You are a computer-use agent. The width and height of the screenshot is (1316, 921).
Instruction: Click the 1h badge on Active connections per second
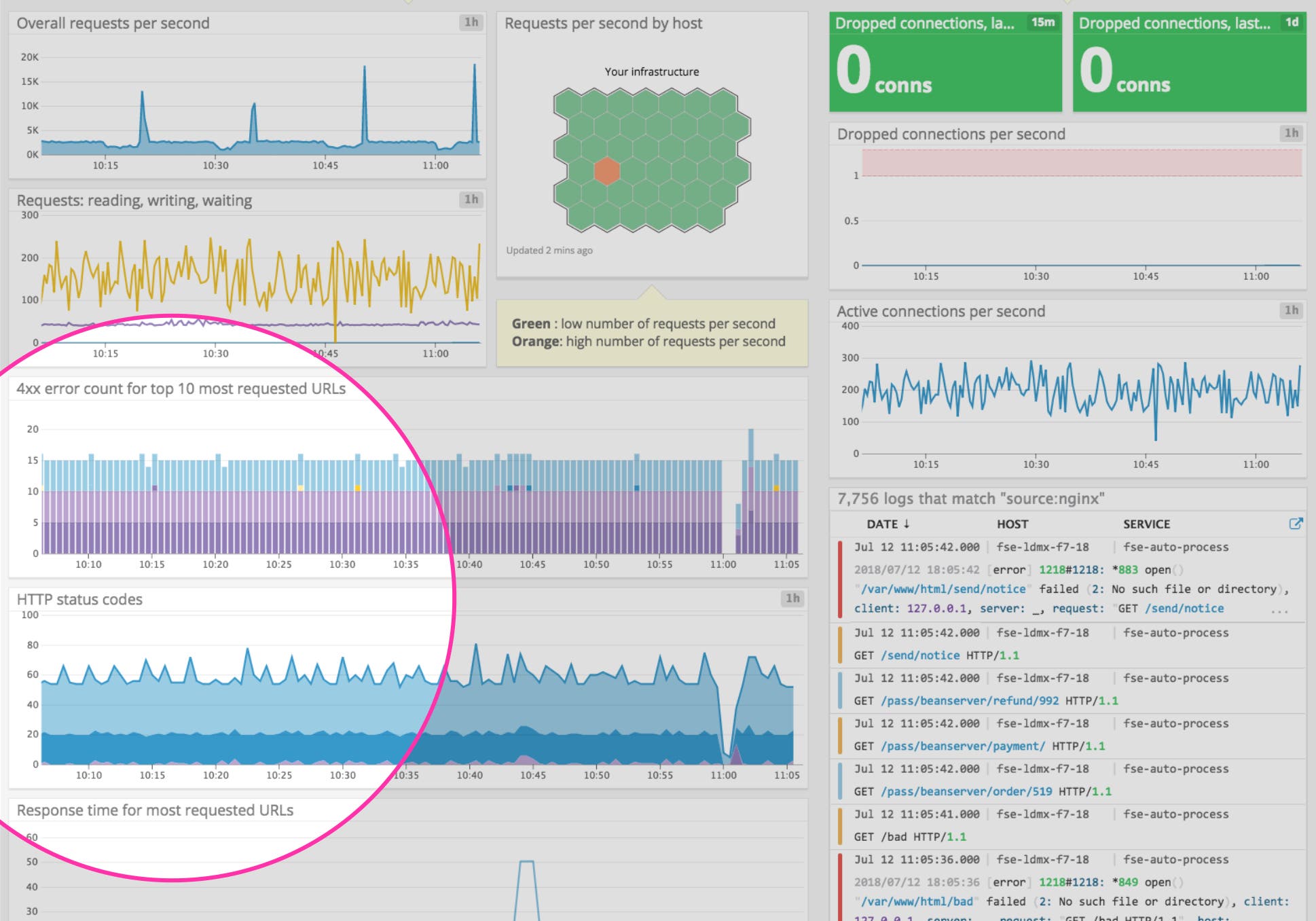[1291, 310]
